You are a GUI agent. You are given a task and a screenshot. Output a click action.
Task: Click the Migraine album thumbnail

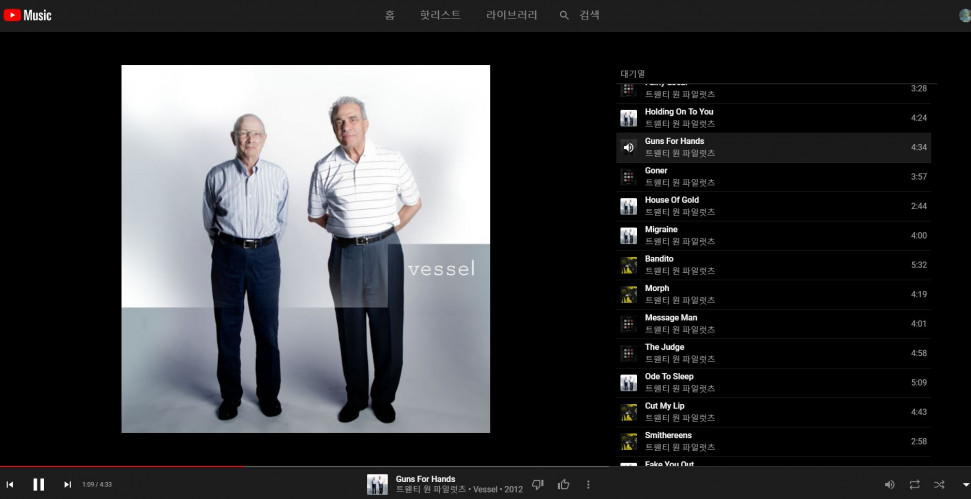click(629, 236)
